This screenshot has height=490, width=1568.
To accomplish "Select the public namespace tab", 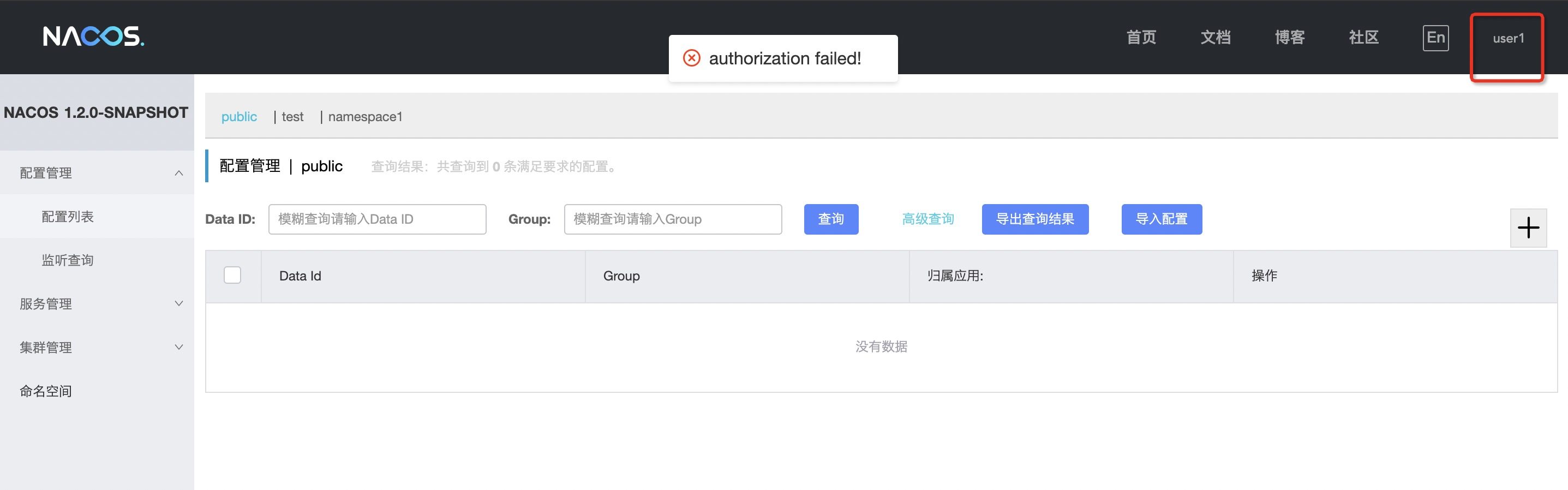I will [238, 116].
